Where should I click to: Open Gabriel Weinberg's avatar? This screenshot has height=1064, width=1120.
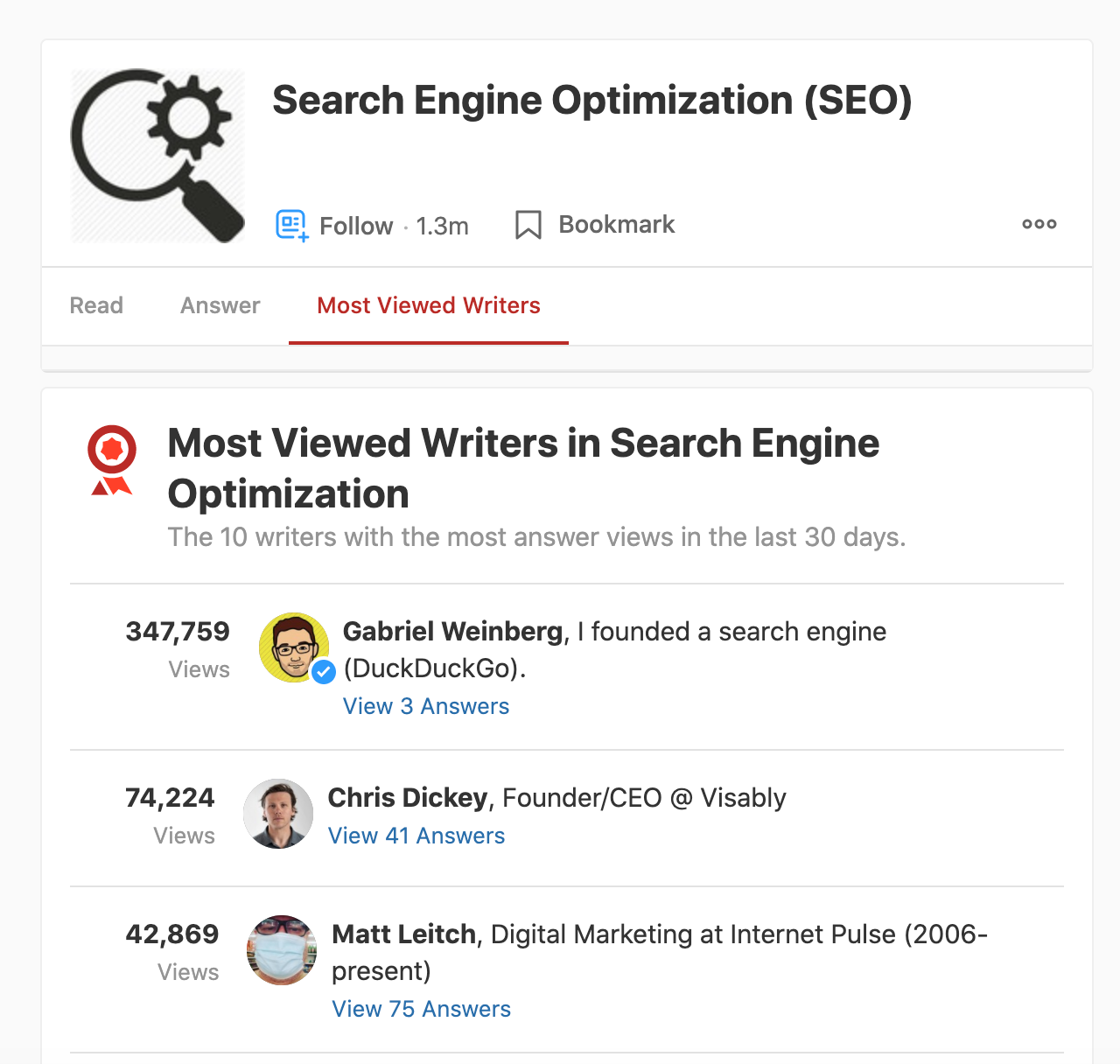[295, 647]
